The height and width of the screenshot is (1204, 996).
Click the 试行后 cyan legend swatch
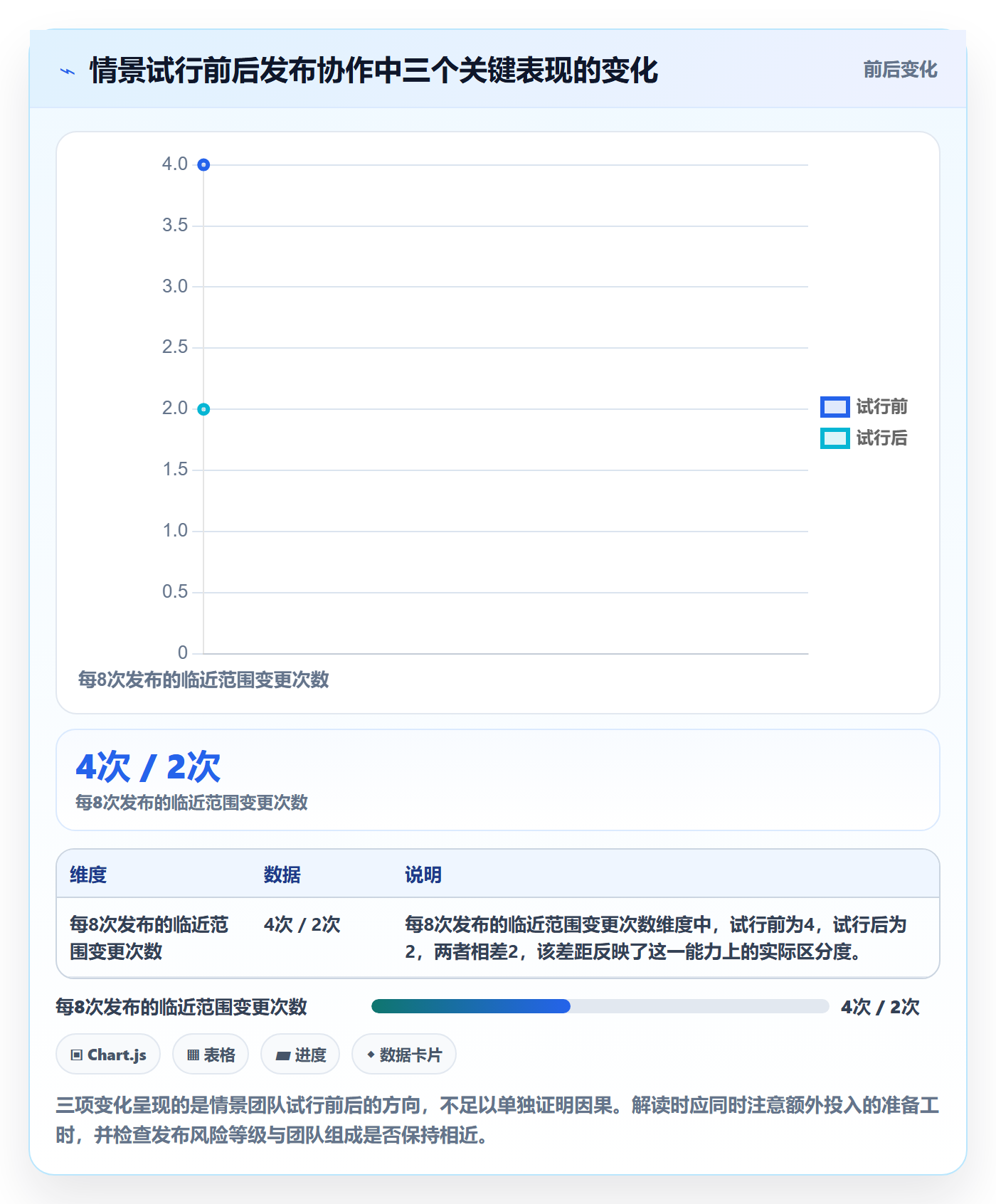tap(835, 438)
